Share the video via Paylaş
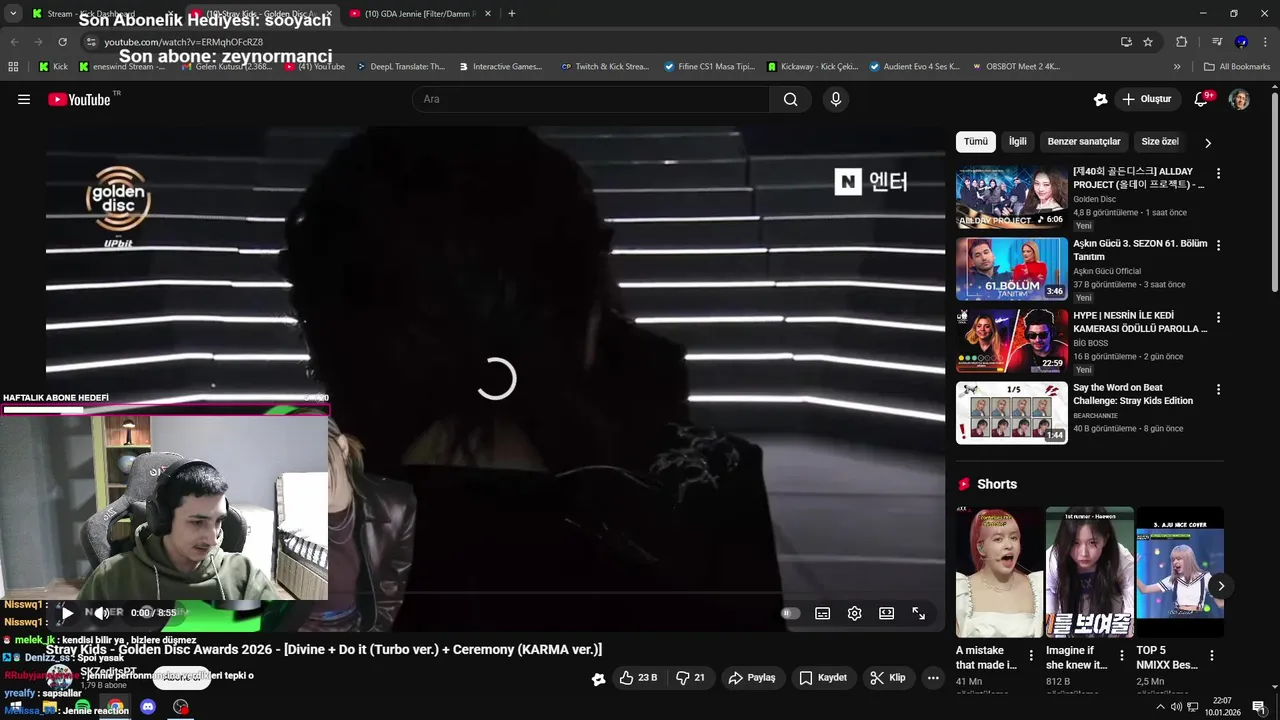 [752, 677]
